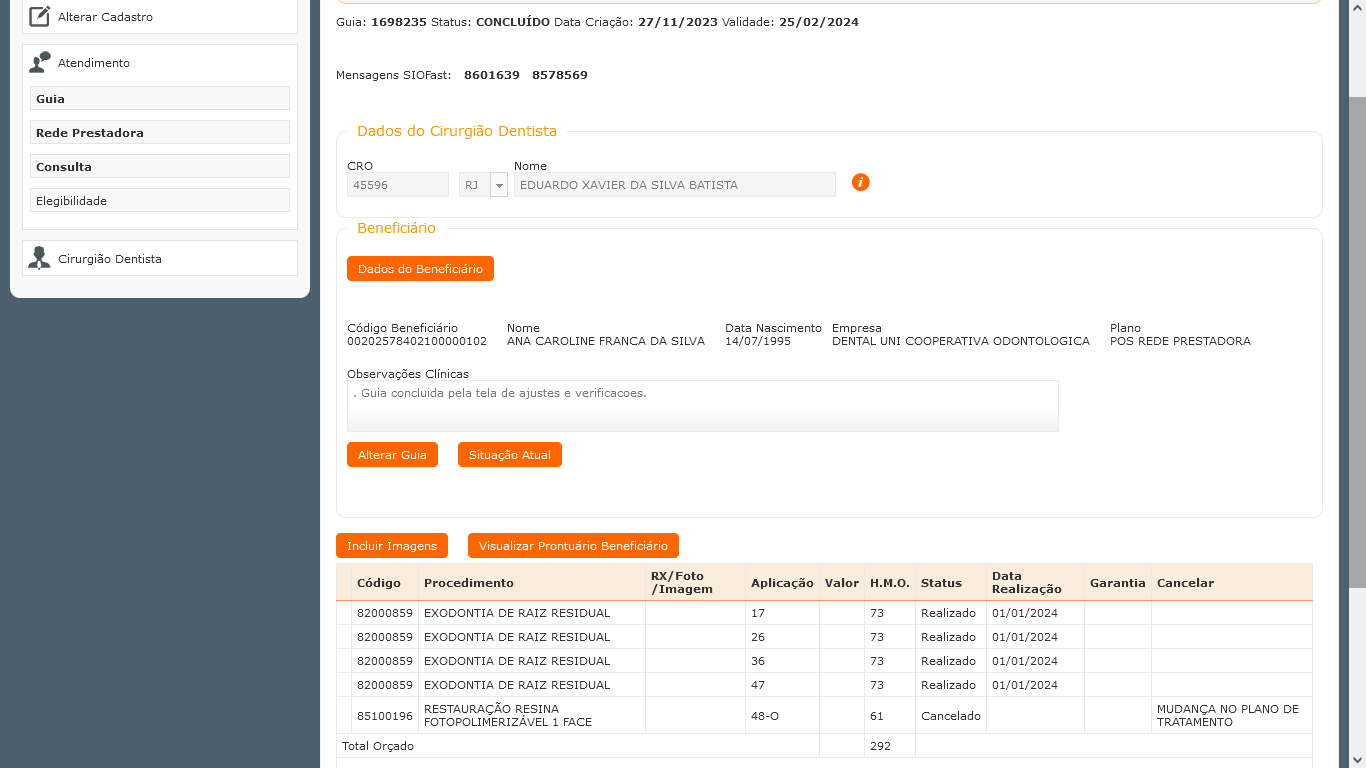Viewport: 1366px width, 768px height.
Task: Click SIOFast message number 8601639
Action: pos(491,75)
